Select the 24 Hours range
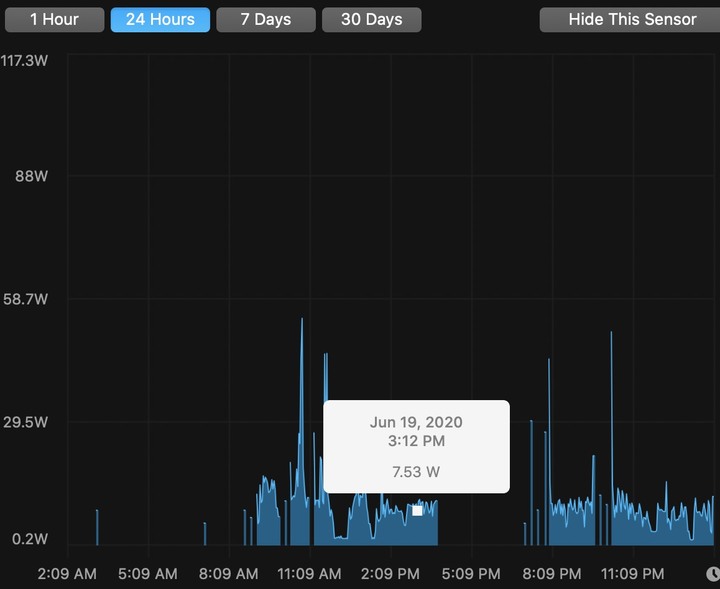This screenshot has width=720, height=589. (x=160, y=20)
